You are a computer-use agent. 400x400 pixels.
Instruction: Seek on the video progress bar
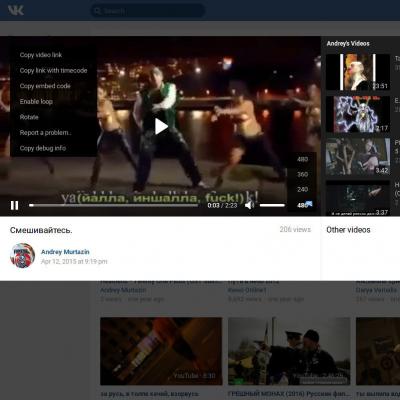[114, 205]
